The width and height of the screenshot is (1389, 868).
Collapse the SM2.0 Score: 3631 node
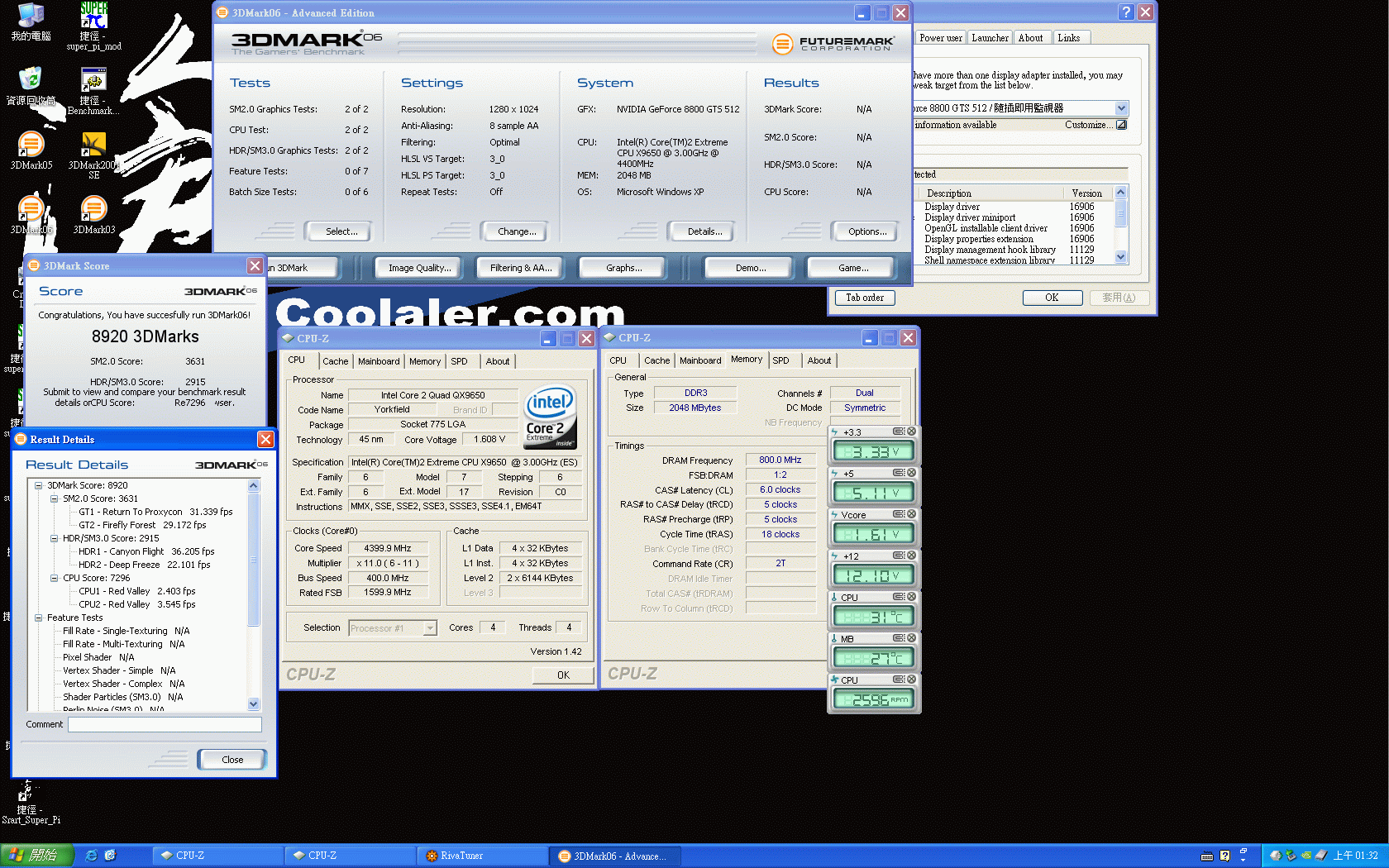[55, 498]
